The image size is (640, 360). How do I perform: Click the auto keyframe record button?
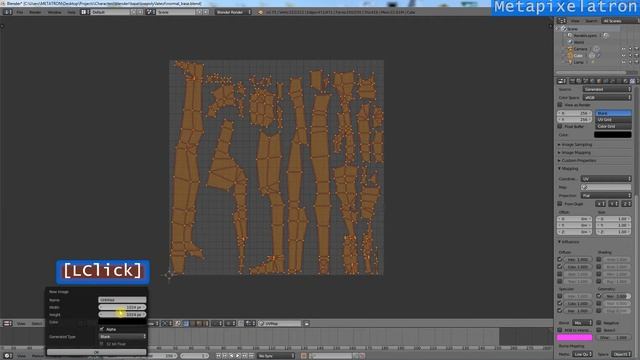pyautogui.click(x=304, y=356)
